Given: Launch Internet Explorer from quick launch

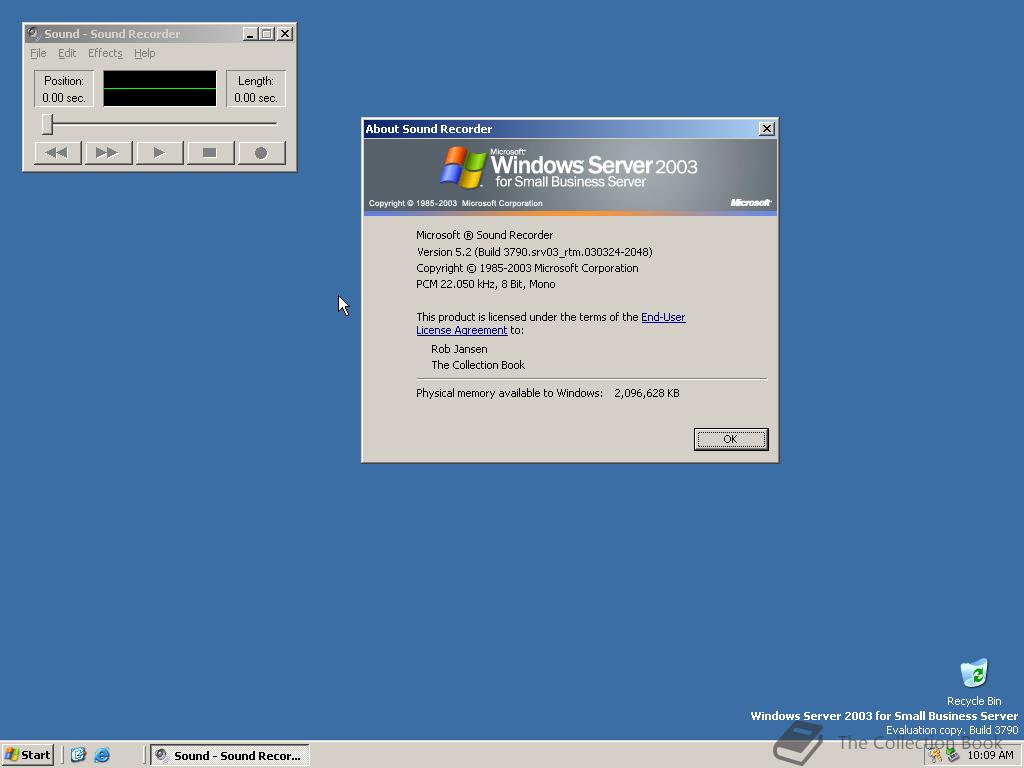Looking at the screenshot, I should coord(102,755).
